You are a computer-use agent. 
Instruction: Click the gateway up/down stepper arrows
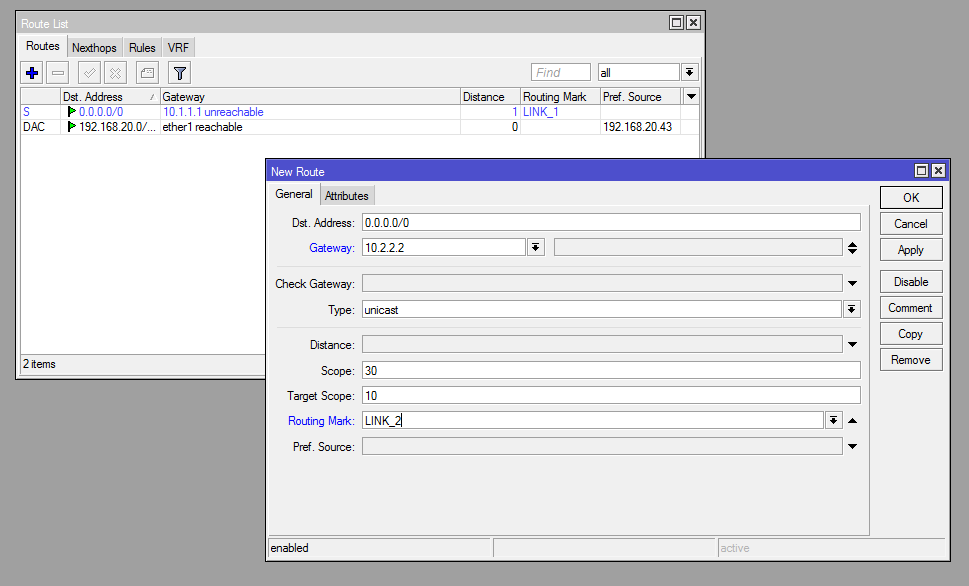[x=852, y=248]
